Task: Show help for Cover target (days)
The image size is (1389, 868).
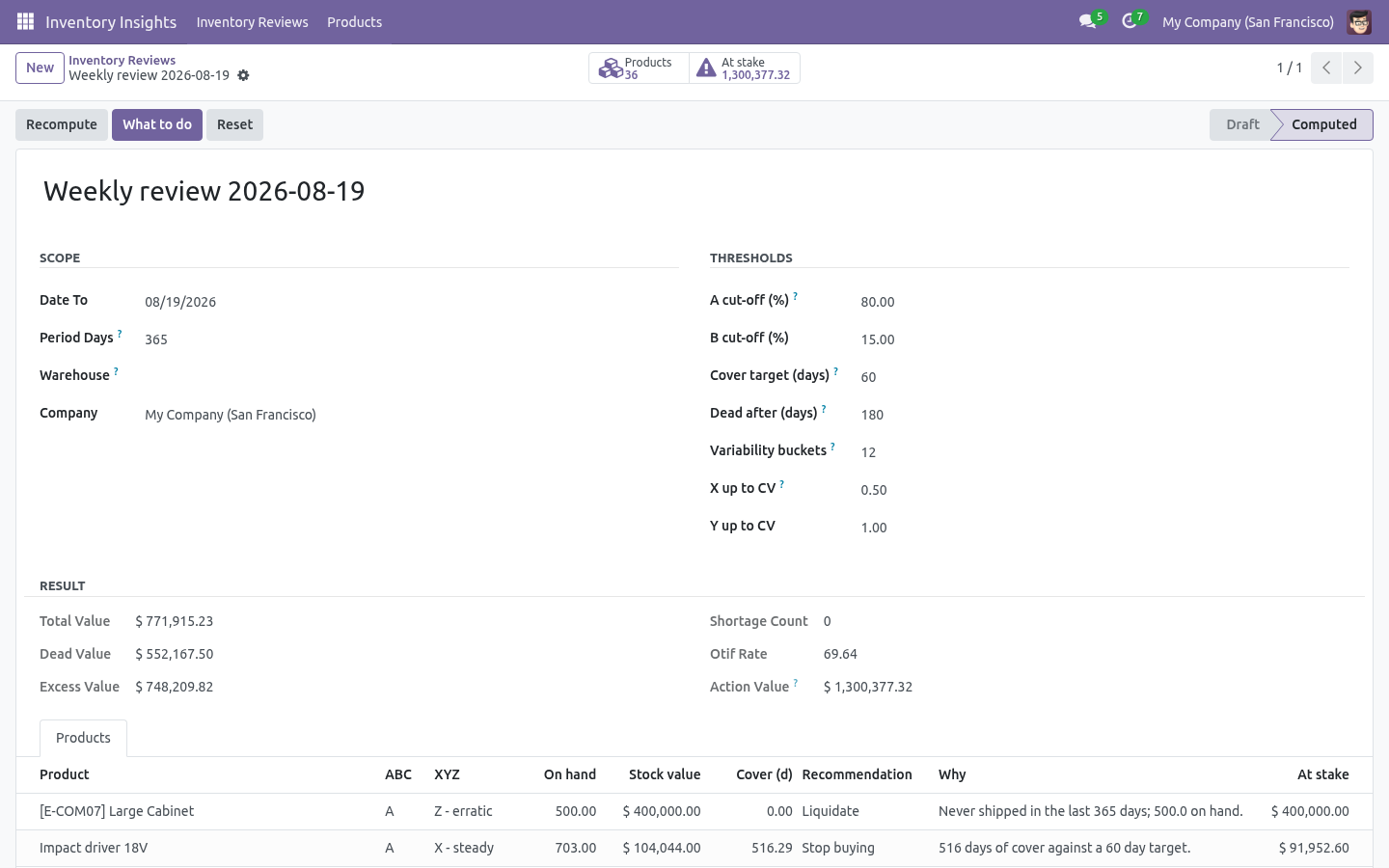Action: [836, 371]
